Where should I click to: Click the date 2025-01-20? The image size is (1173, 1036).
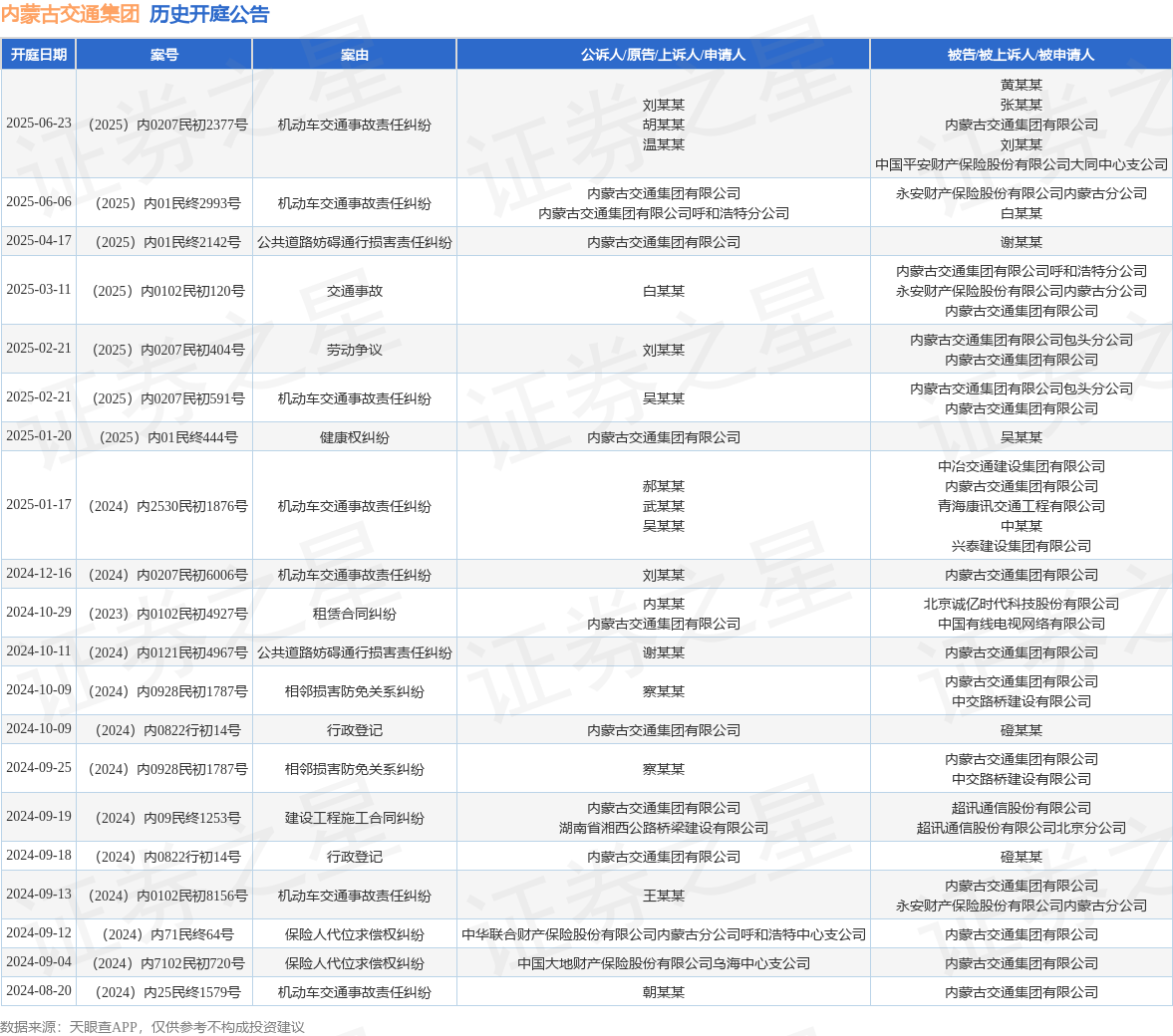pyautogui.click(x=39, y=436)
